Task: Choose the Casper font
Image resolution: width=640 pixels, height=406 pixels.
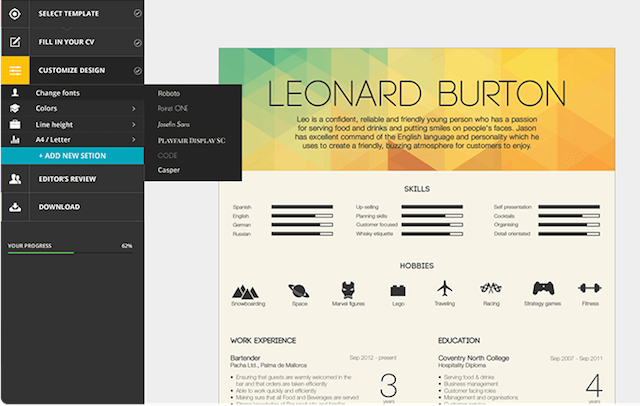Action: pyautogui.click(x=169, y=170)
